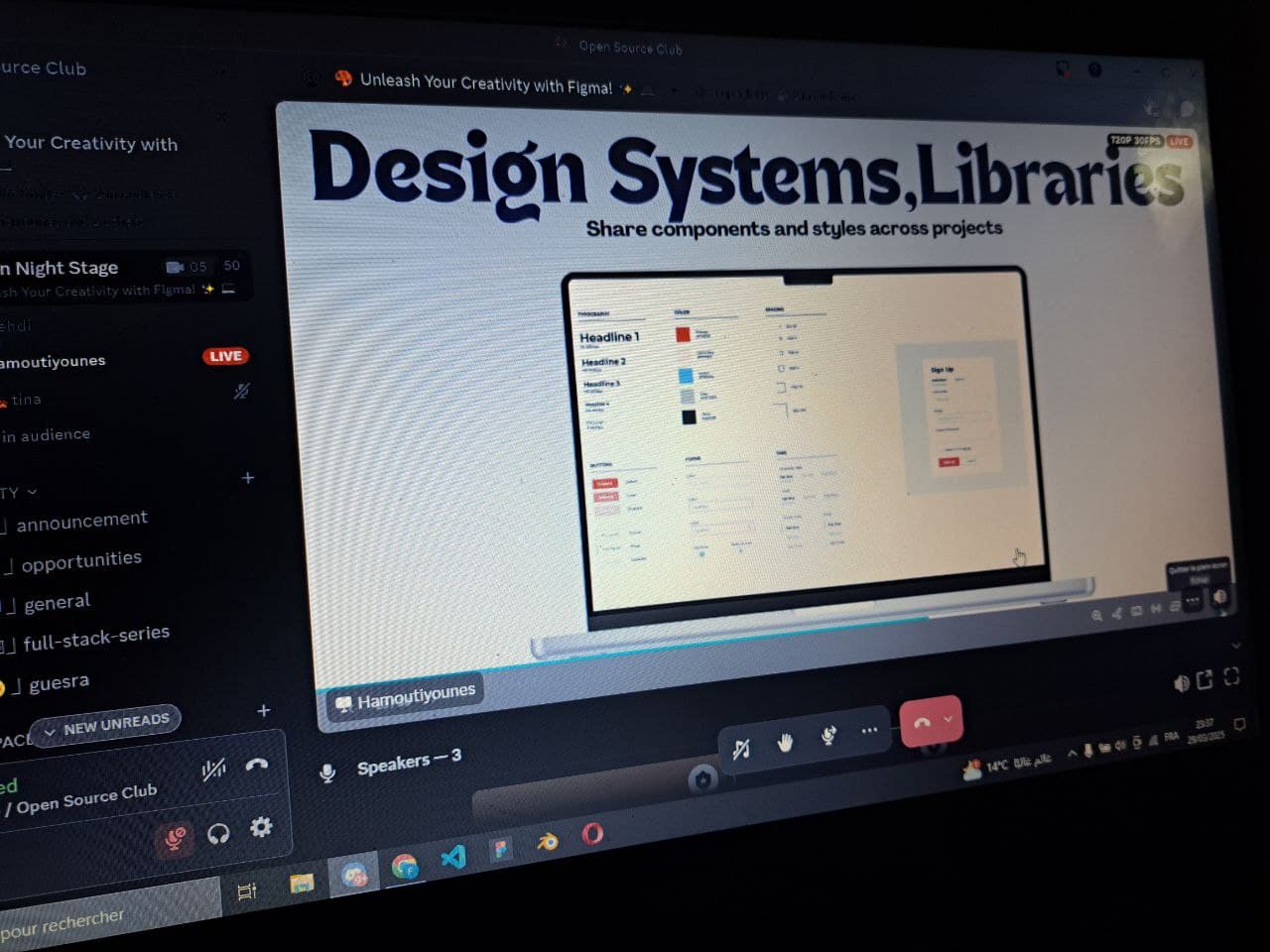Screen dimensions: 1270x952
Task: Launch Visual Studio Code from the taskbar
Action: (x=453, y=856)
